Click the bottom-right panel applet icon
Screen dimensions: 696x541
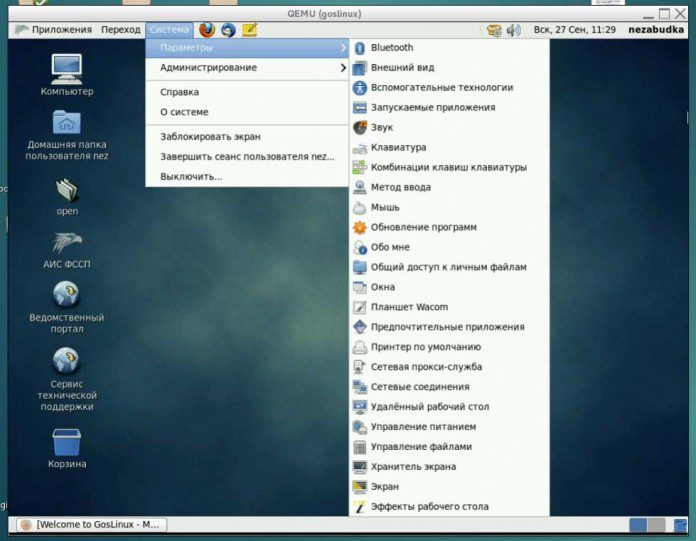pos(680,525)
